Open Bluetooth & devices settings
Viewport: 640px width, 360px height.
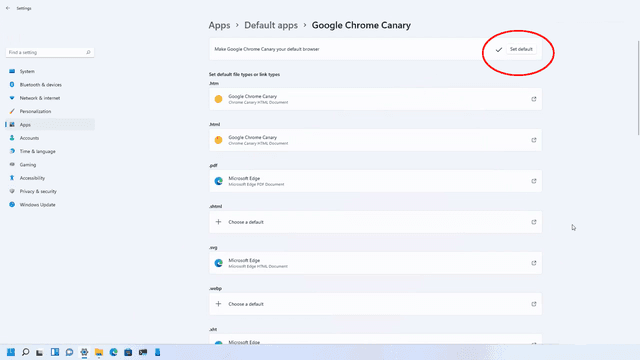50,84
